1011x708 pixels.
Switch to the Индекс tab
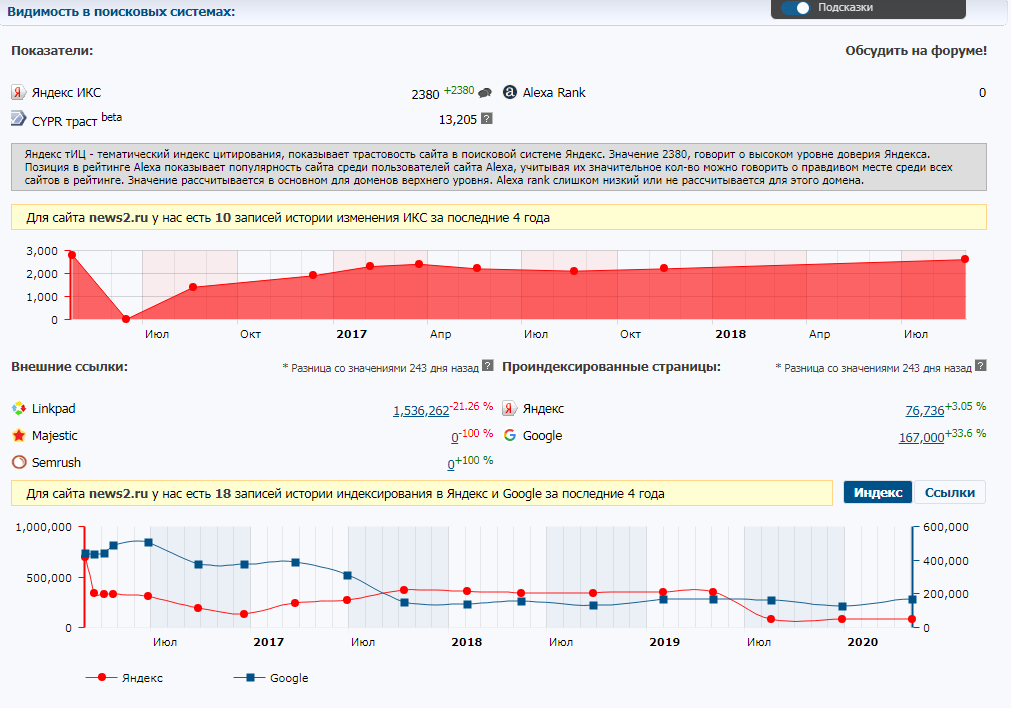click(x=878, y=493)
